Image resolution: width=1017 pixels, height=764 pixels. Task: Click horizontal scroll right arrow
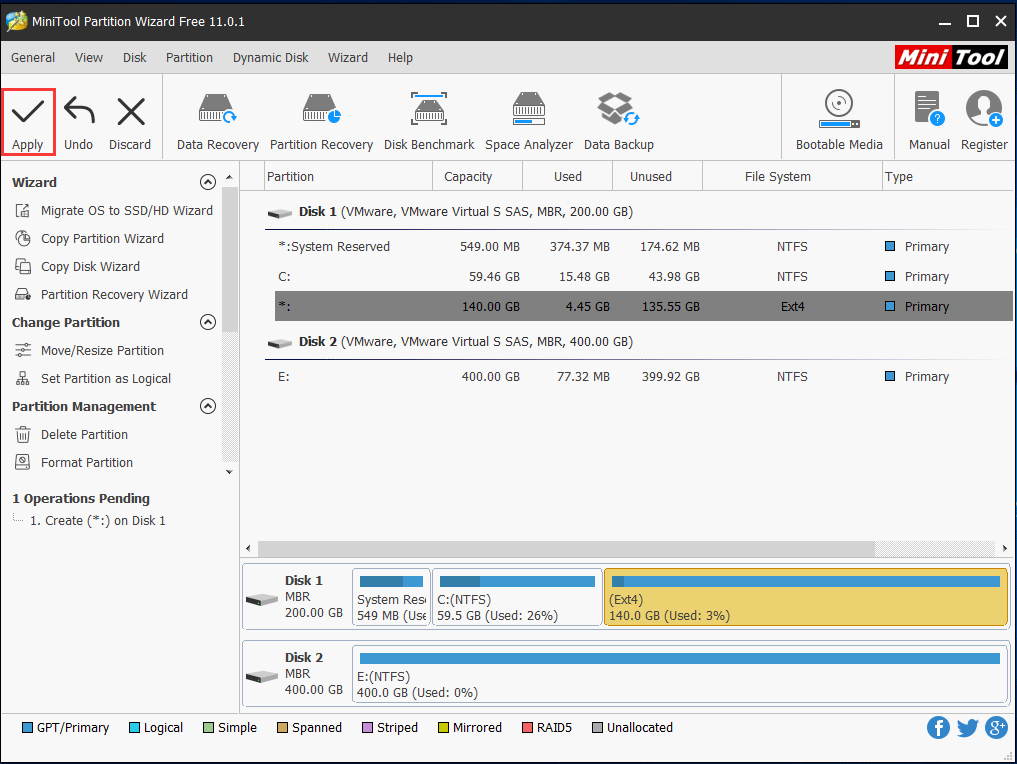(x=1004, y=549)
